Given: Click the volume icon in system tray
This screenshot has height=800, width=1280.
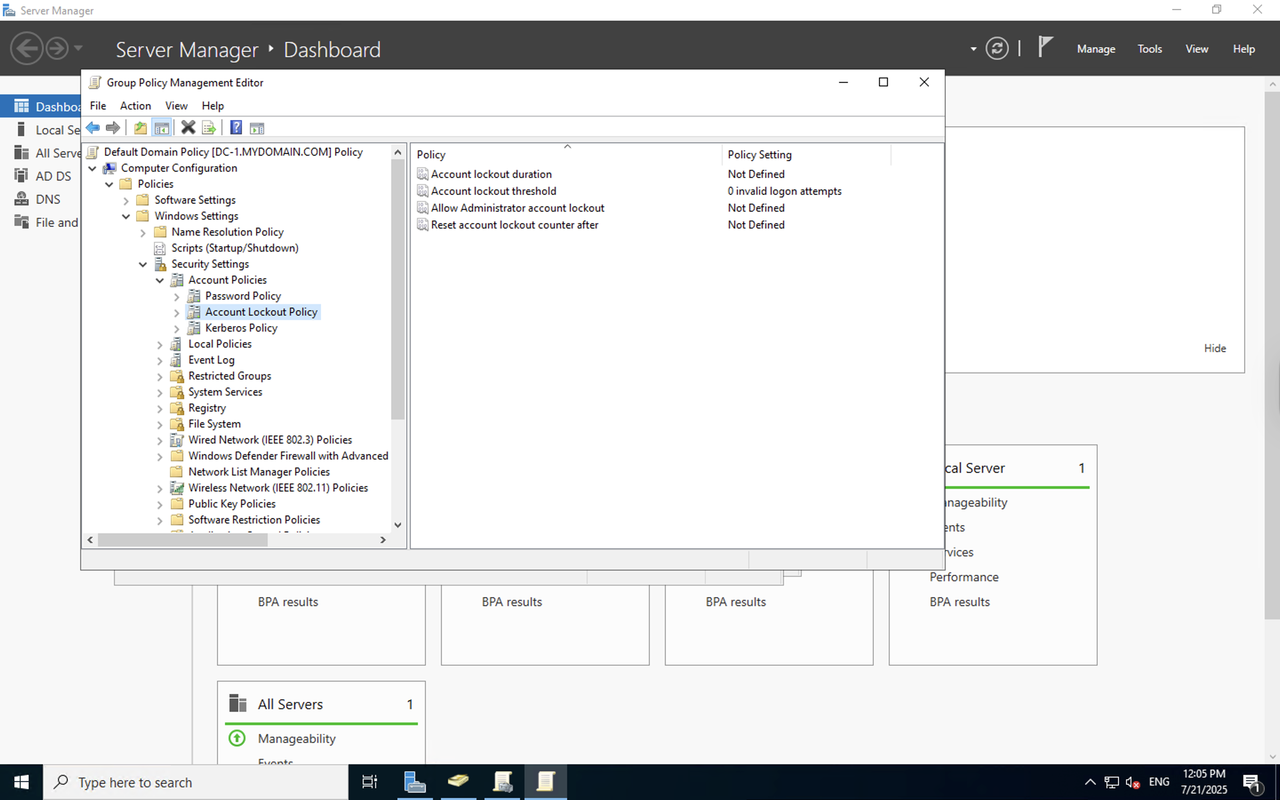Looking at the screenshot, I should pos(1133,782).
